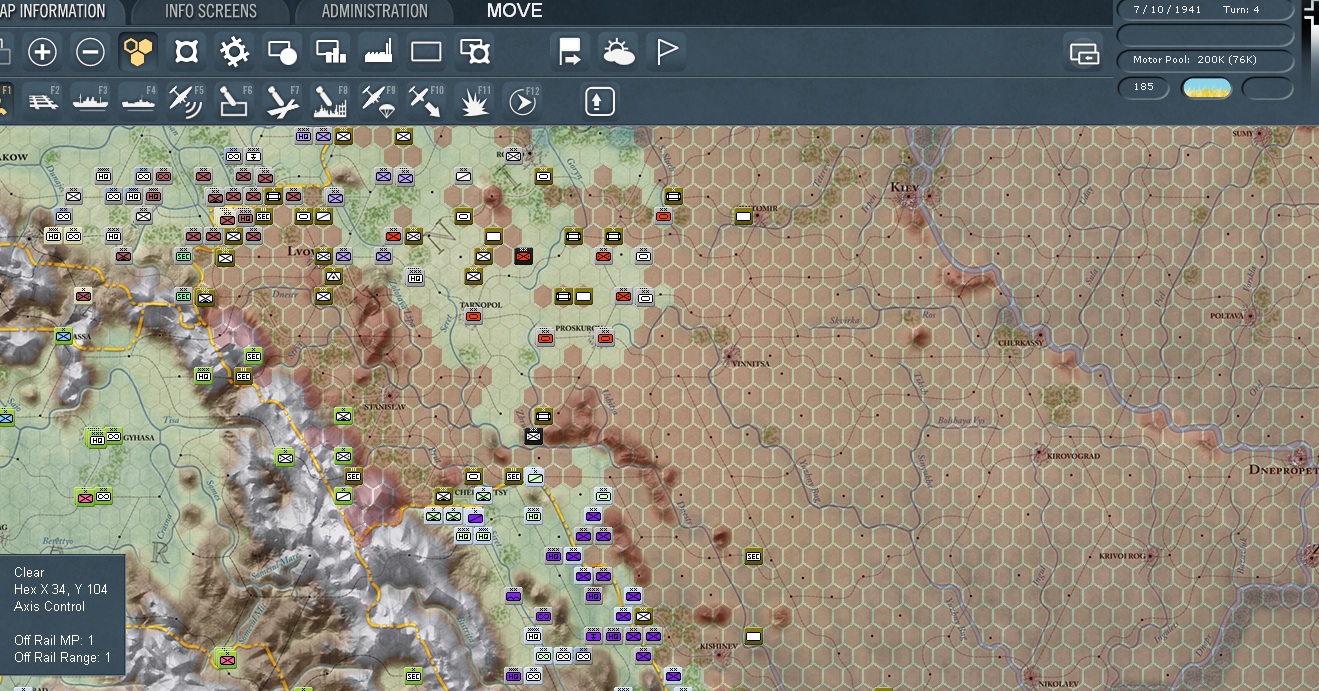Select the F2 rail mode icon
This screenshot has height=691, width=1319.
coord(43,101)
